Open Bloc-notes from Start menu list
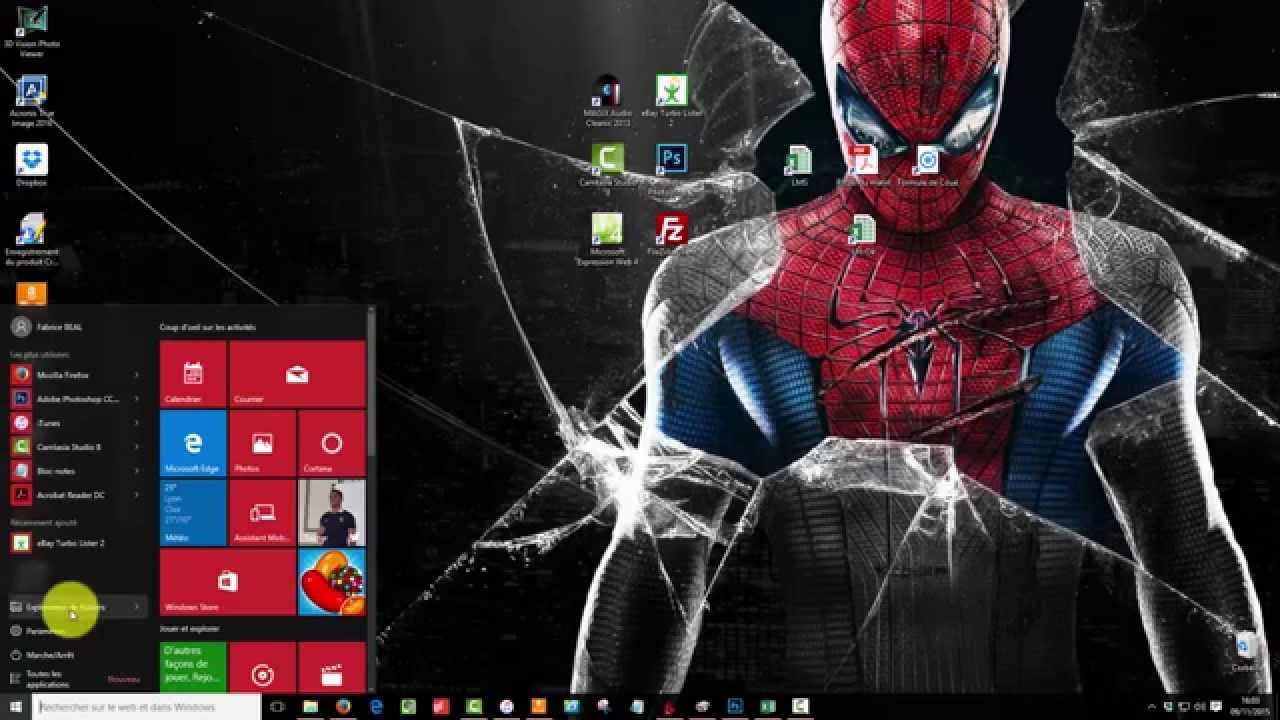 76,471
